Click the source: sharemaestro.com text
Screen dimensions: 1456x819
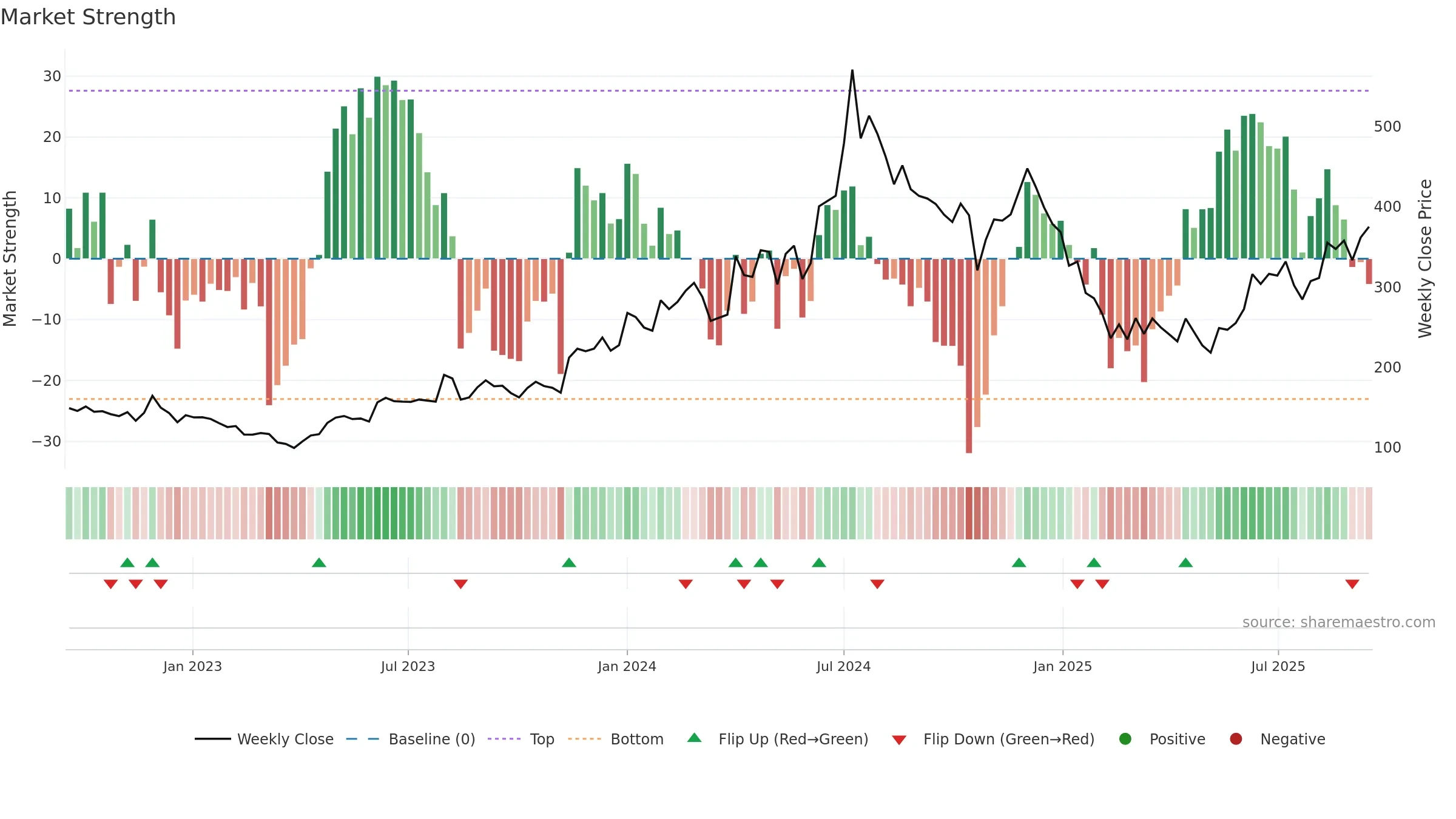click(x=1339, y=622)
